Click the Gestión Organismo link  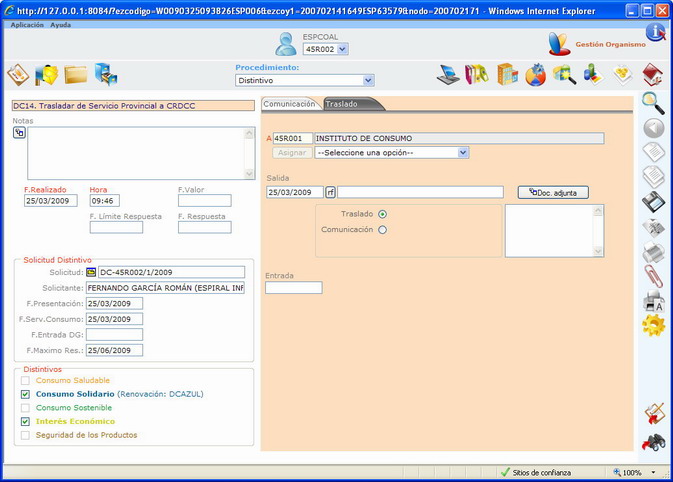610,44
